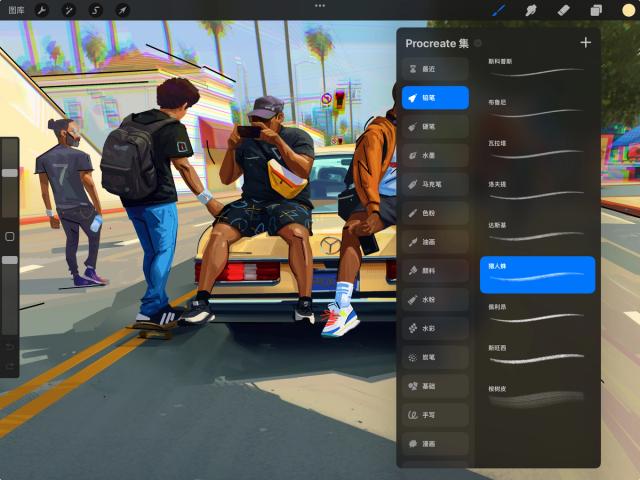Tap the three-dot handle at top center
Viewport: 640px width, 480px height.
pos(320,6)
